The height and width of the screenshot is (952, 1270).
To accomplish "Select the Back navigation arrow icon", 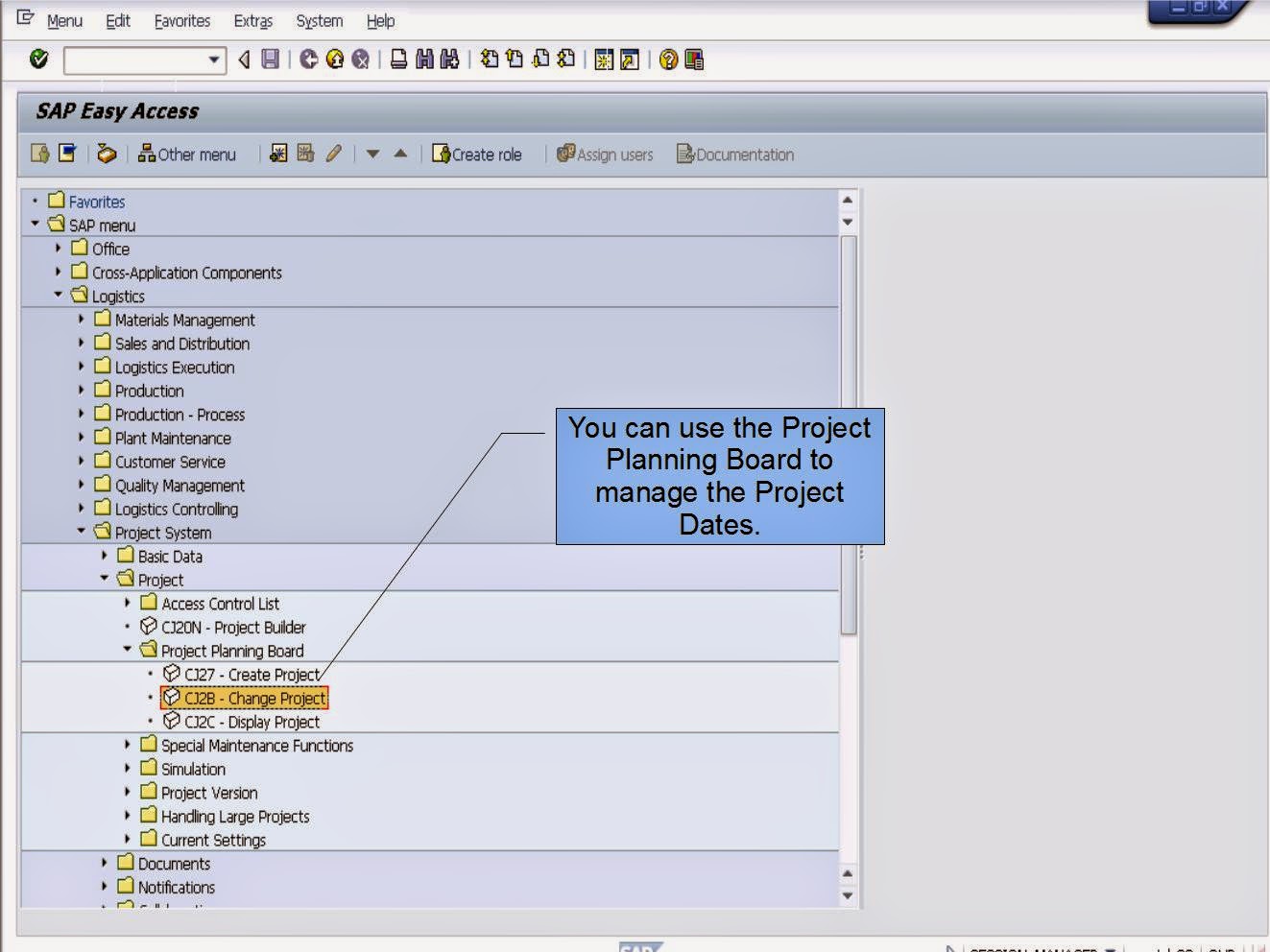I will (307, 59).
